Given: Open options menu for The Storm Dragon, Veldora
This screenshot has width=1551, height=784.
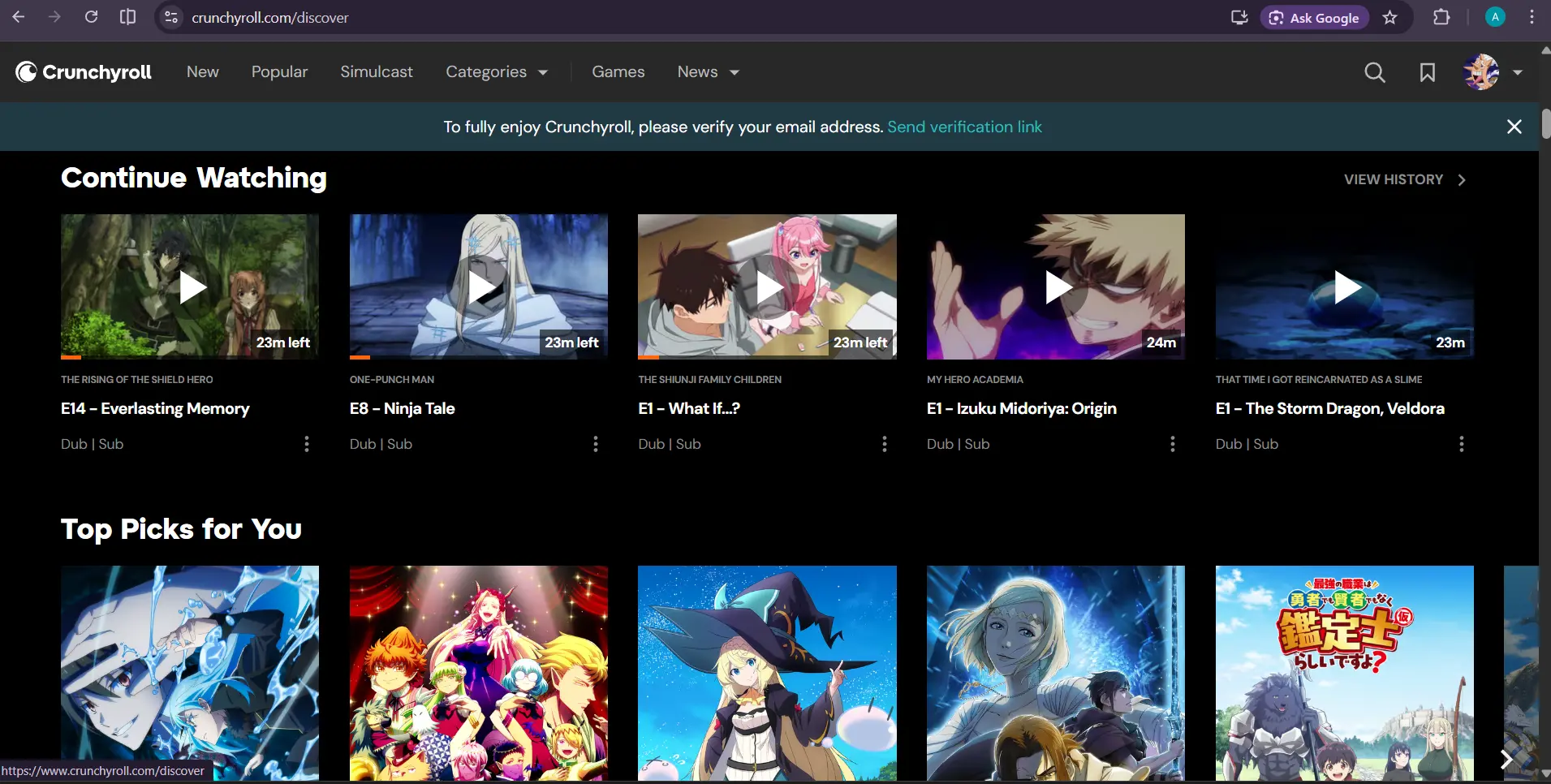Looking at the screenshot, I should (x=1461, y=444).
